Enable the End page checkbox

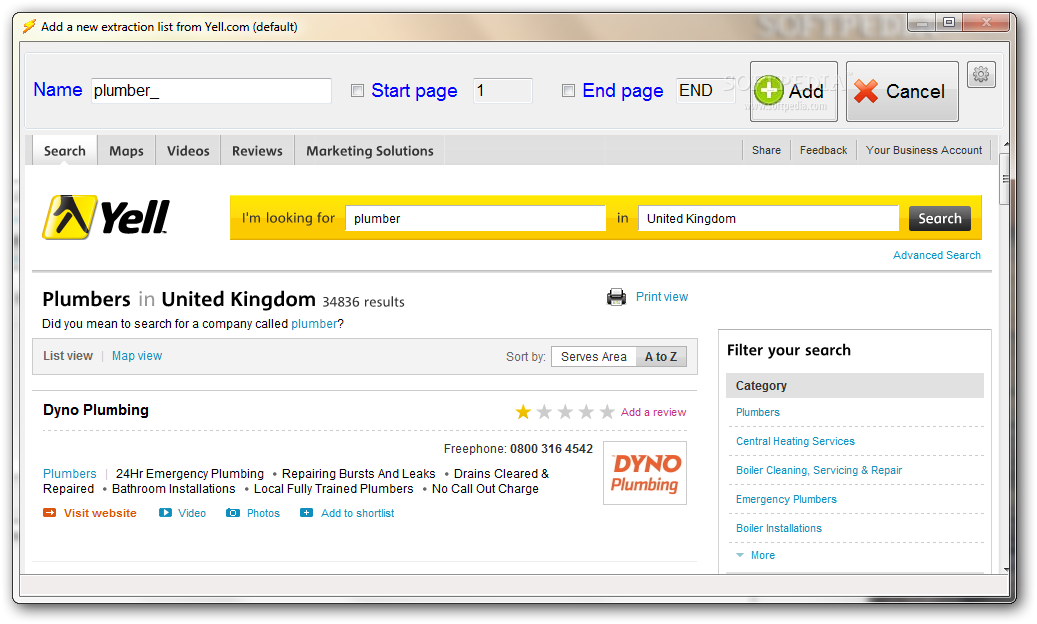pos(568,91)
